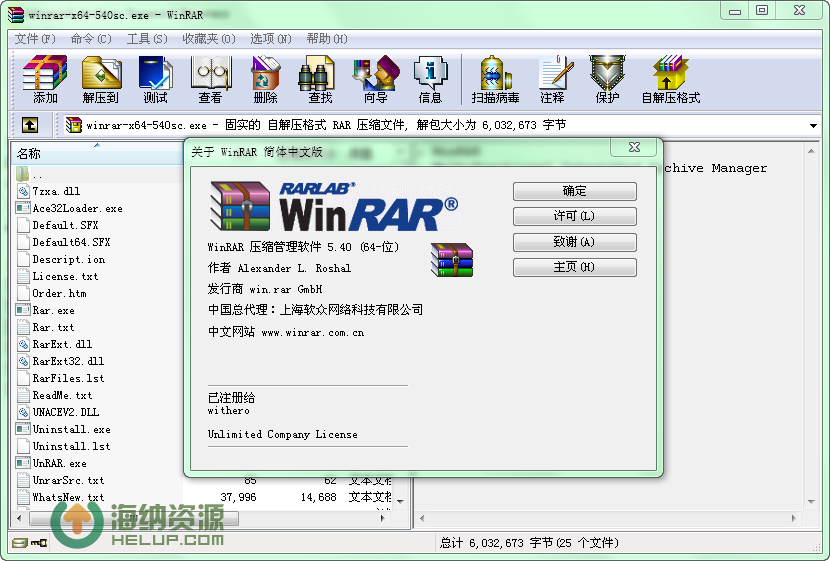830x561 pixels.
Task: Select the Order.htm file
Action: coord(59,293)
